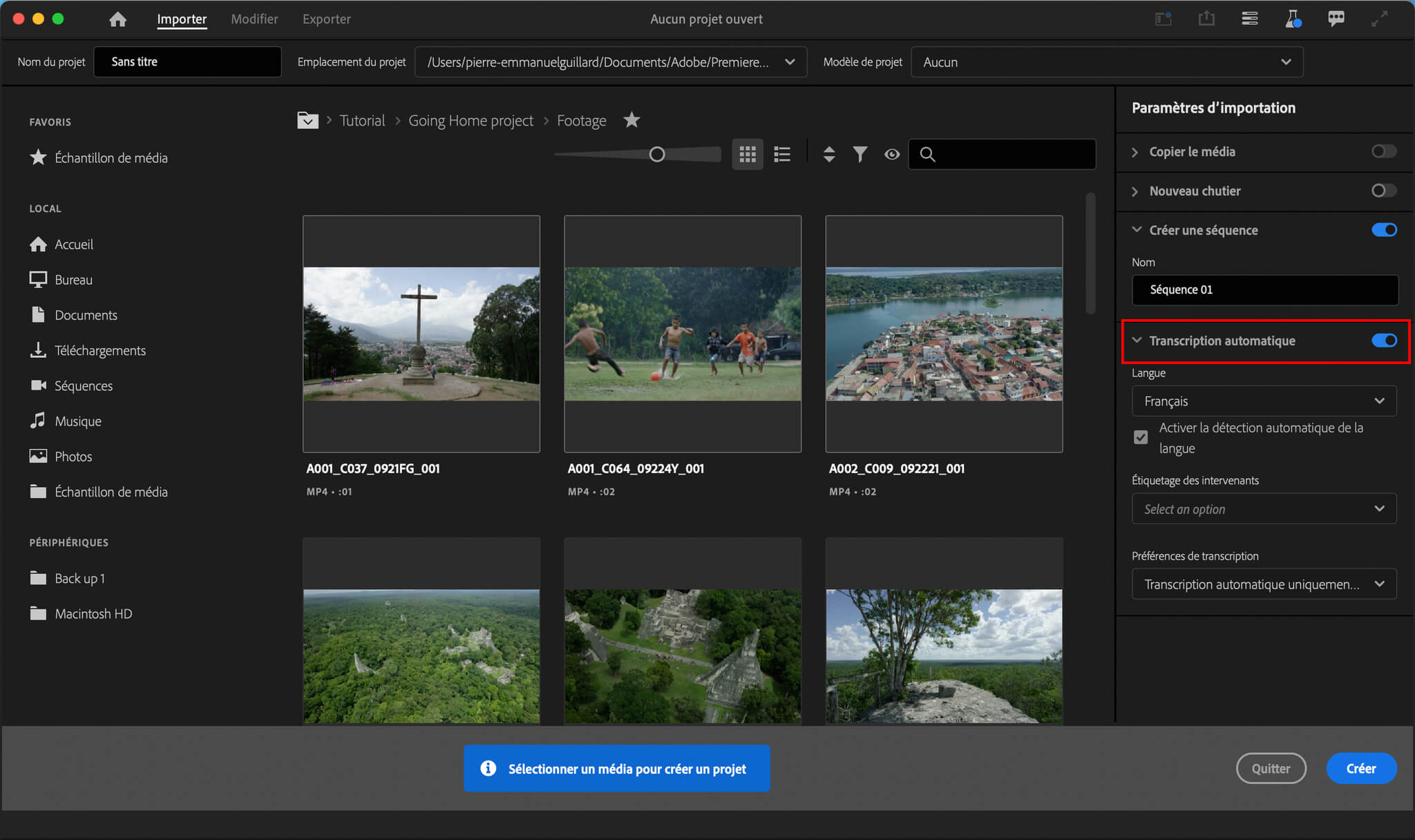Screen dimensions: 1415x840
Task: Open Accueil home location in sidebar
Action: tap(61, 245)
